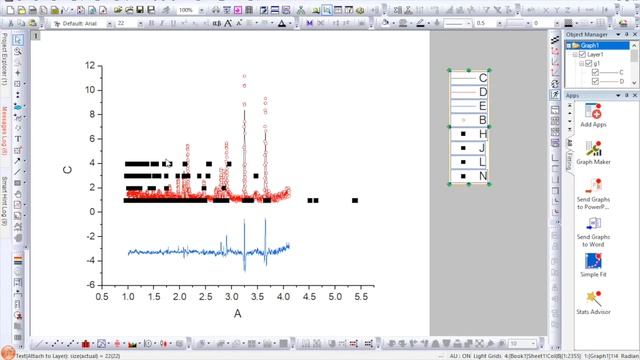640x360 pixels.
Task: Select the Zoom-in tool in Tools toolbar
Action: [x=18, y=51]
